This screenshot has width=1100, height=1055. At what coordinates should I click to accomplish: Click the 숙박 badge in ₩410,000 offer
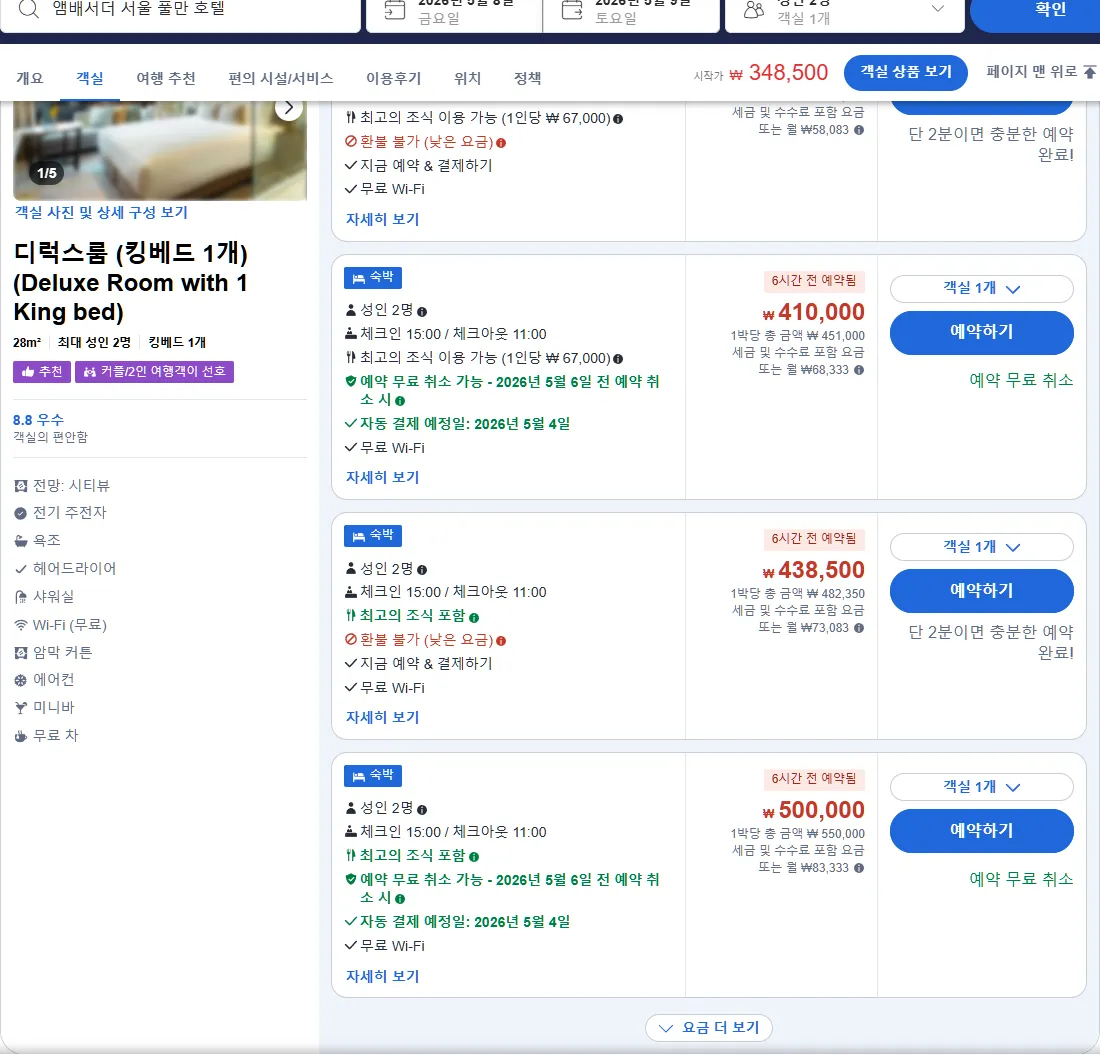click(373, 278)
